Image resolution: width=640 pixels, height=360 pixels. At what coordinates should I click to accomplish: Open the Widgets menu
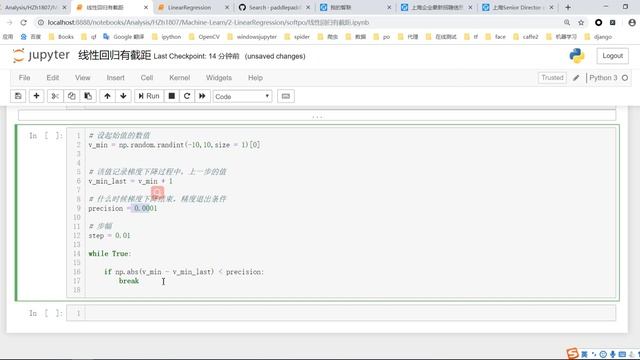(219, 78)
